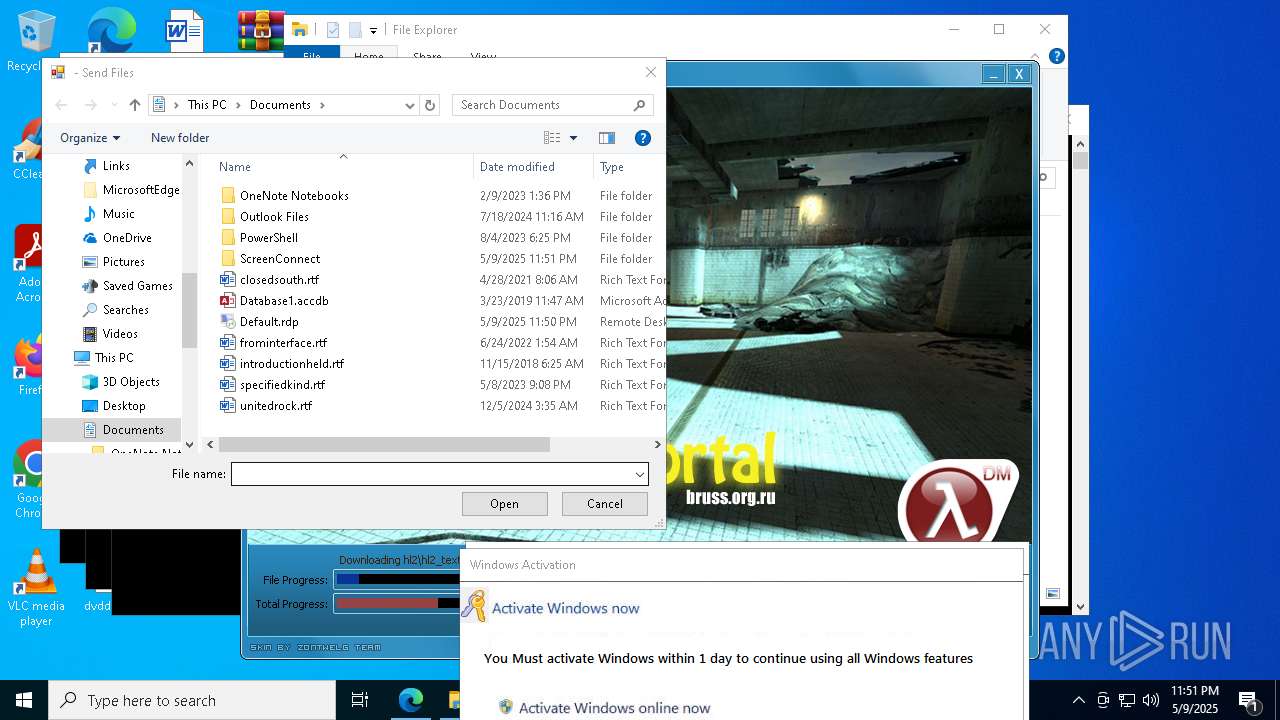1280x720 pixels.
Task: Click Activate Windows online now
Action: coord(614,708)
